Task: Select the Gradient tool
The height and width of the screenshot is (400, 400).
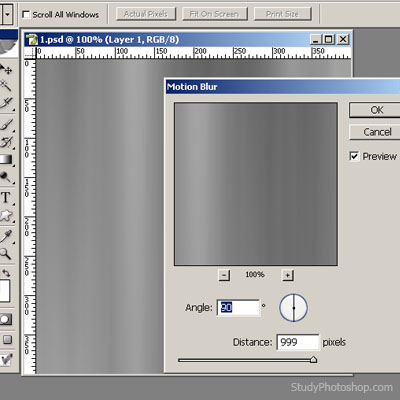Action: tap(6, 160)
